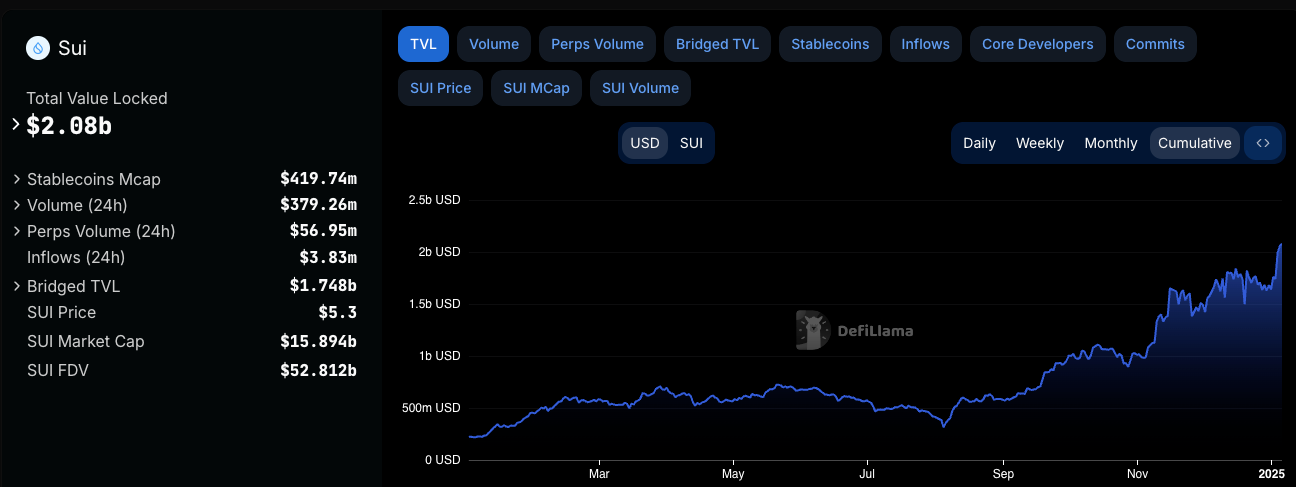The height and width of the screenshot is (487, 1296).
Task: Enable Bridged TVL chart series
Action: [x=717, y=44]
